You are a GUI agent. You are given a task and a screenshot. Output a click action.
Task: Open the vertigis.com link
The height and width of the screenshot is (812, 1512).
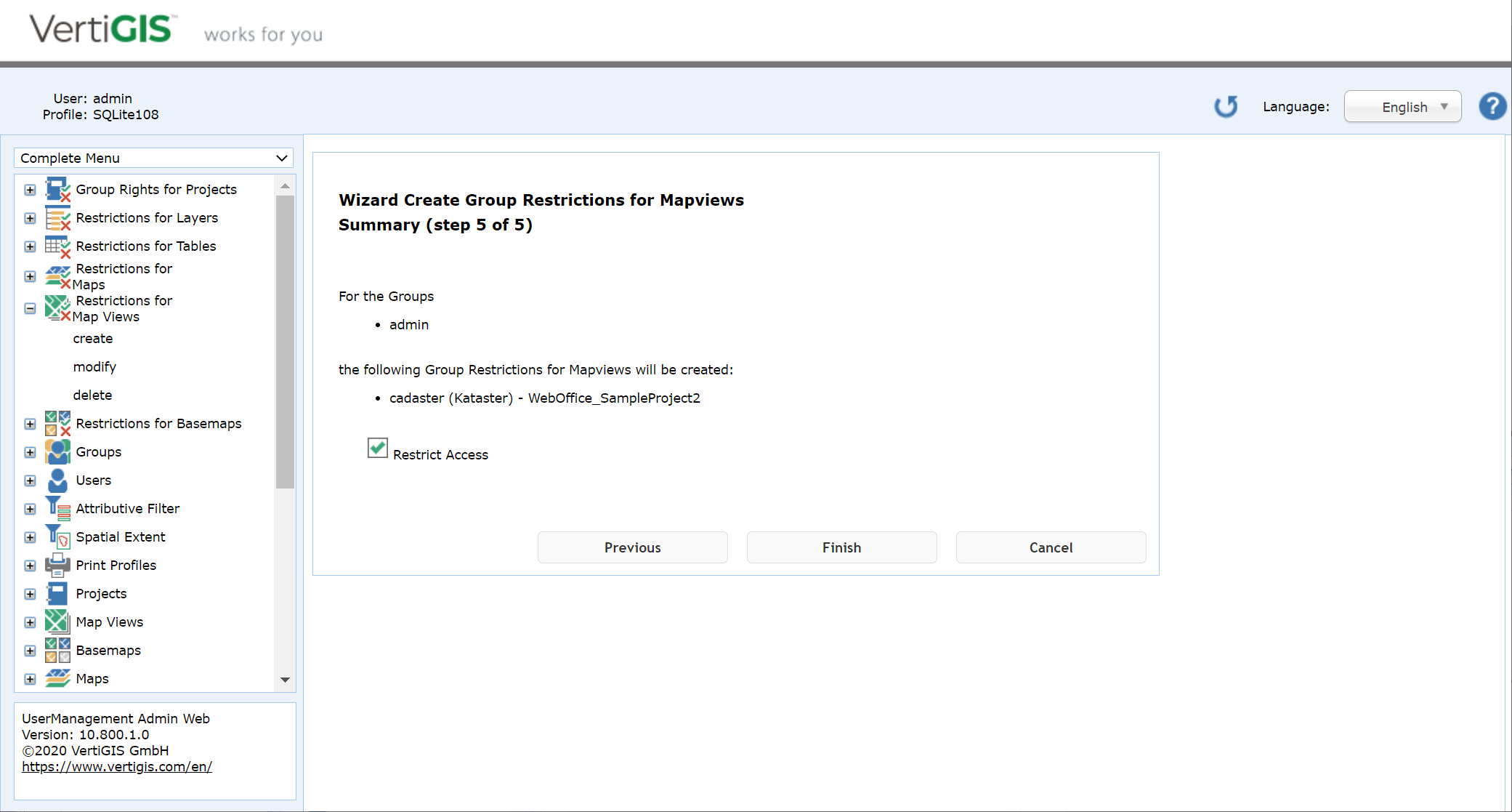117,766
